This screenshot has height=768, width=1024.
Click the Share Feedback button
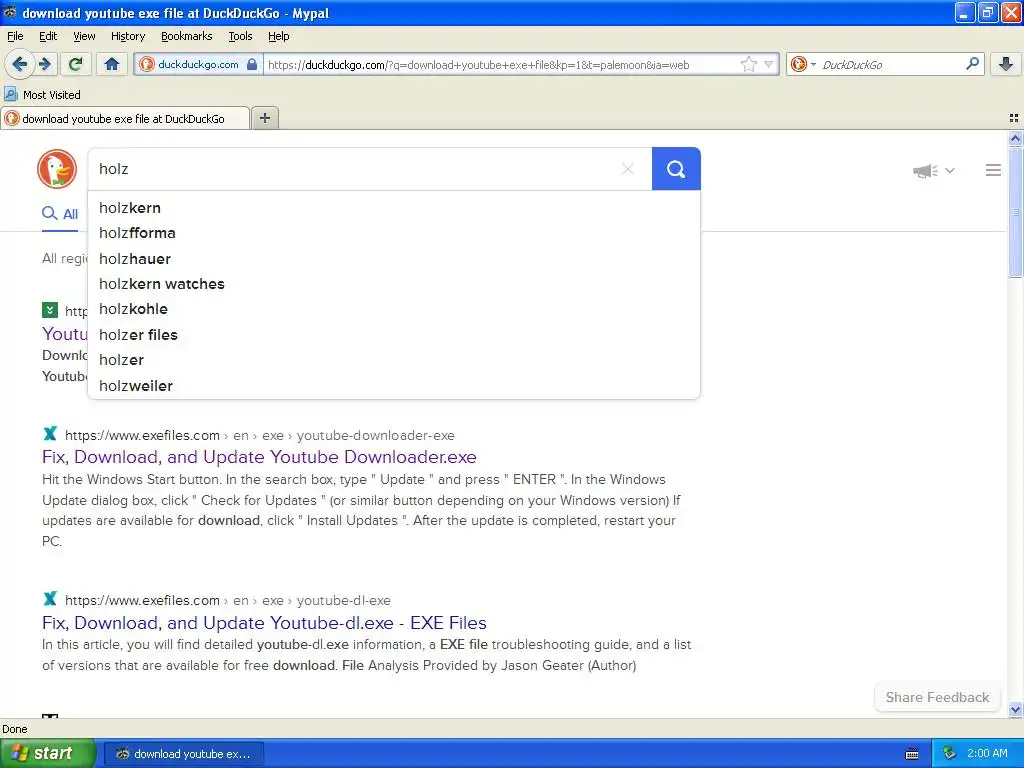(937, 697)
